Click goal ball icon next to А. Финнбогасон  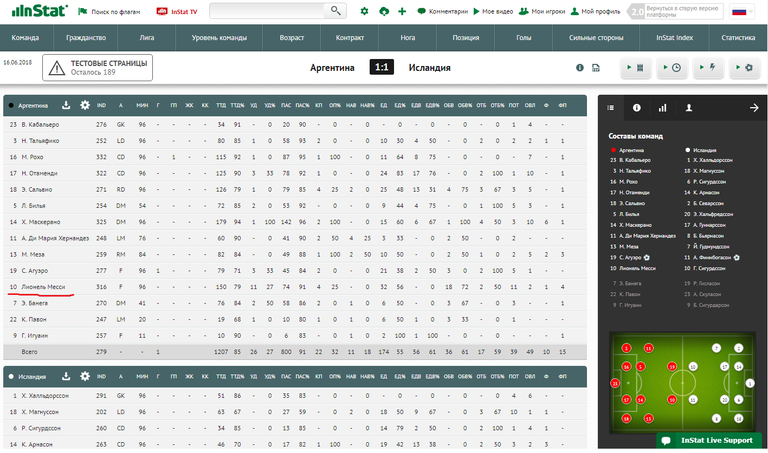click(x=737, y=258)
